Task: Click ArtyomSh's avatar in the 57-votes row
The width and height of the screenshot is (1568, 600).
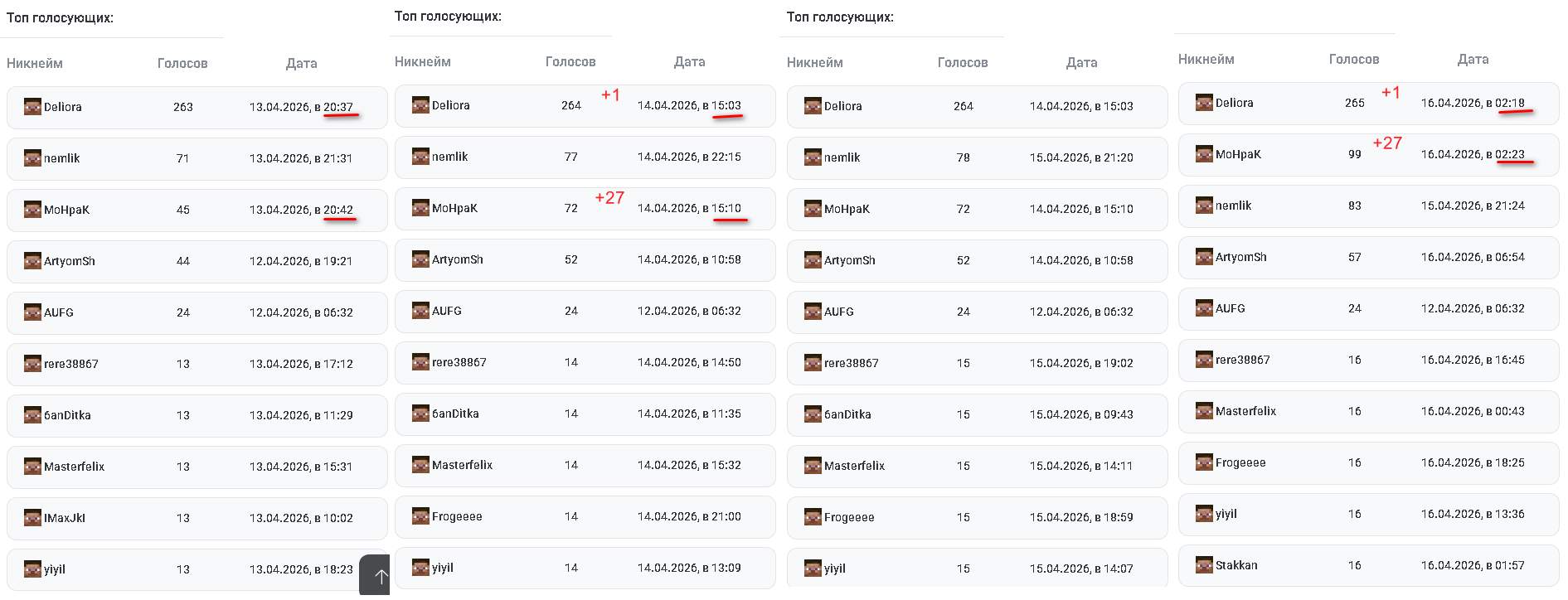Action: (x=1204, y=257)
